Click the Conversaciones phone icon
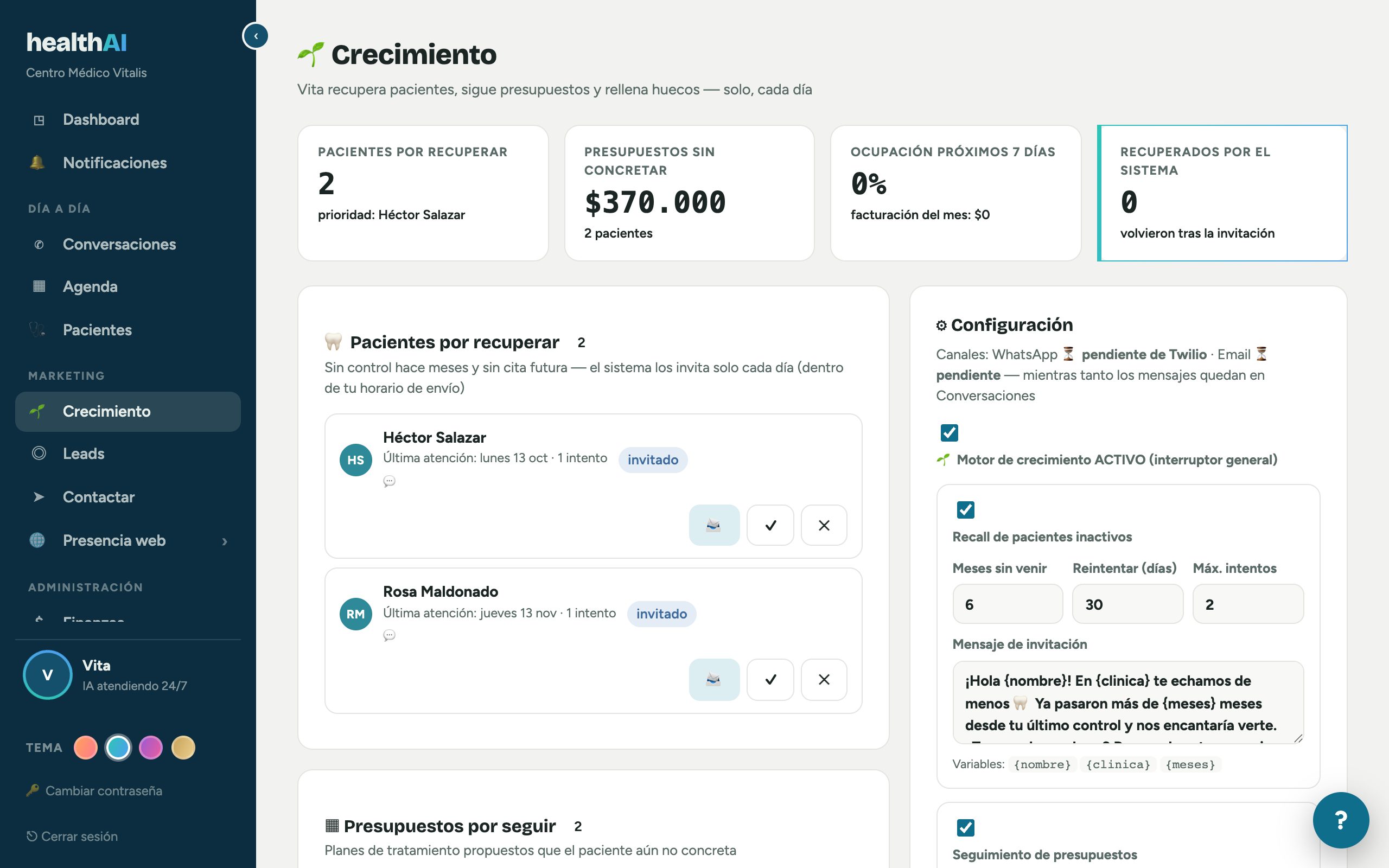Screen dimensions: 1389x868 39,245
